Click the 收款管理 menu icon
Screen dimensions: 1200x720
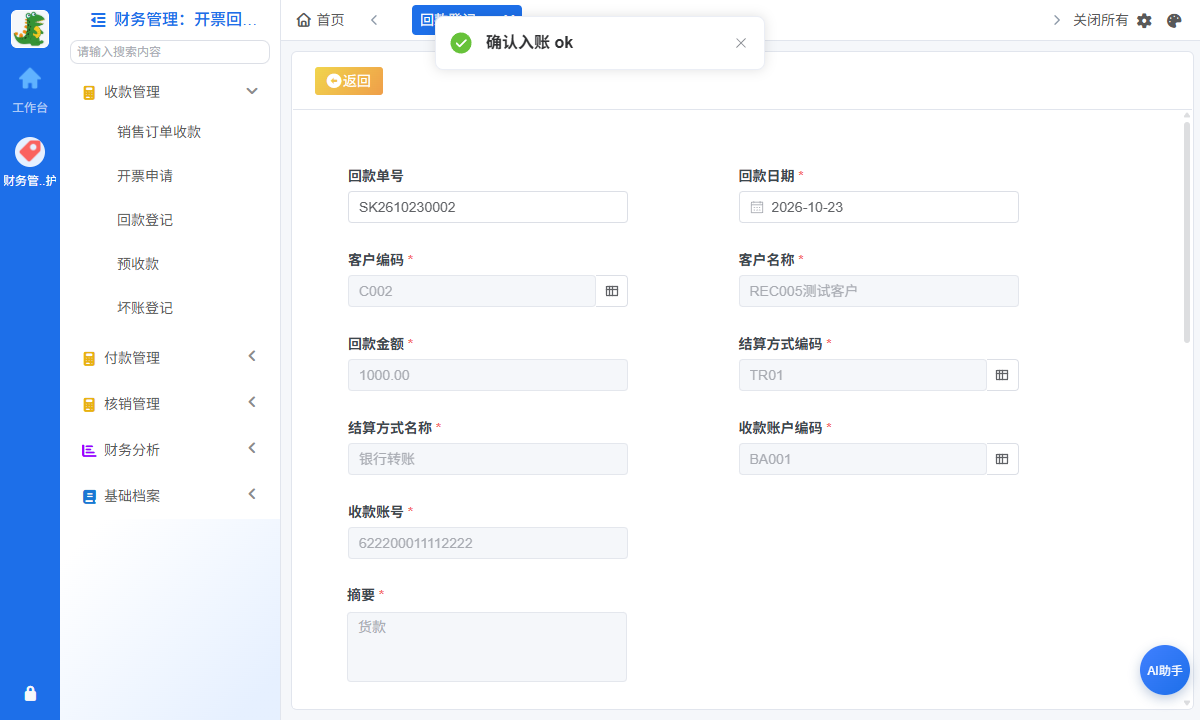pyautogui.click(x=89, y=92)
